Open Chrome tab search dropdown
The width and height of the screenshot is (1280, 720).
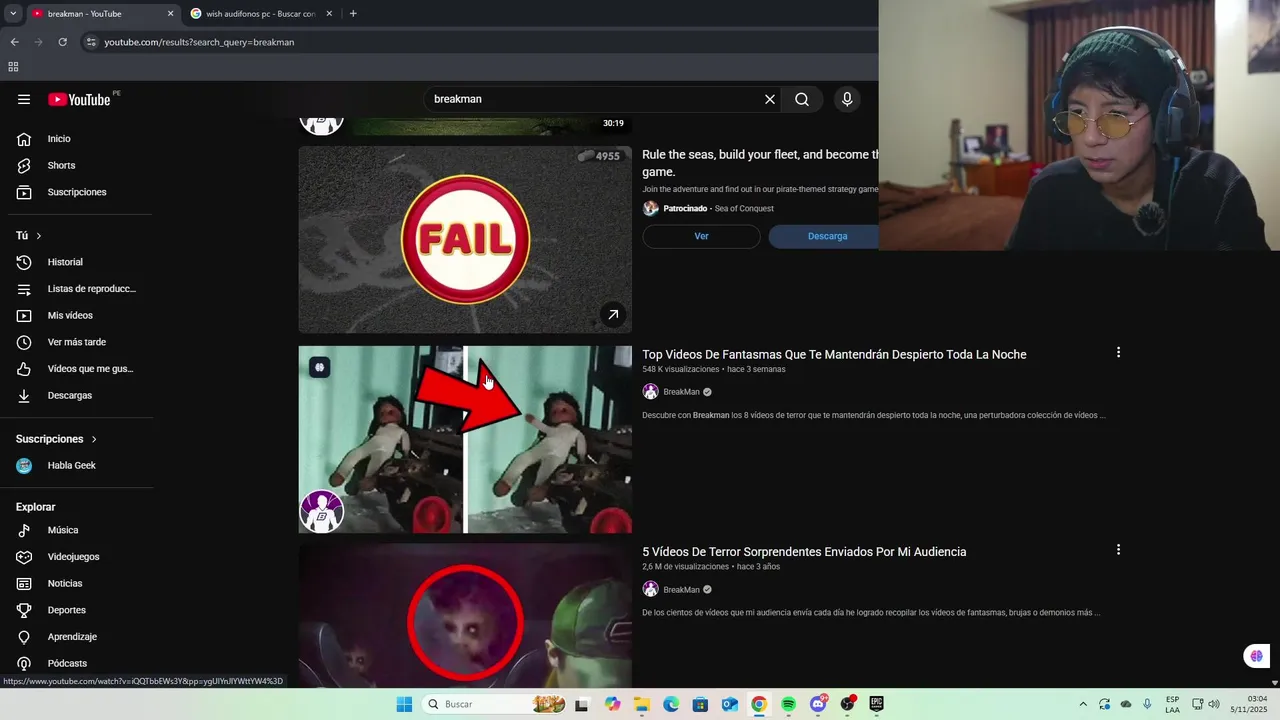tap(13, 13)
